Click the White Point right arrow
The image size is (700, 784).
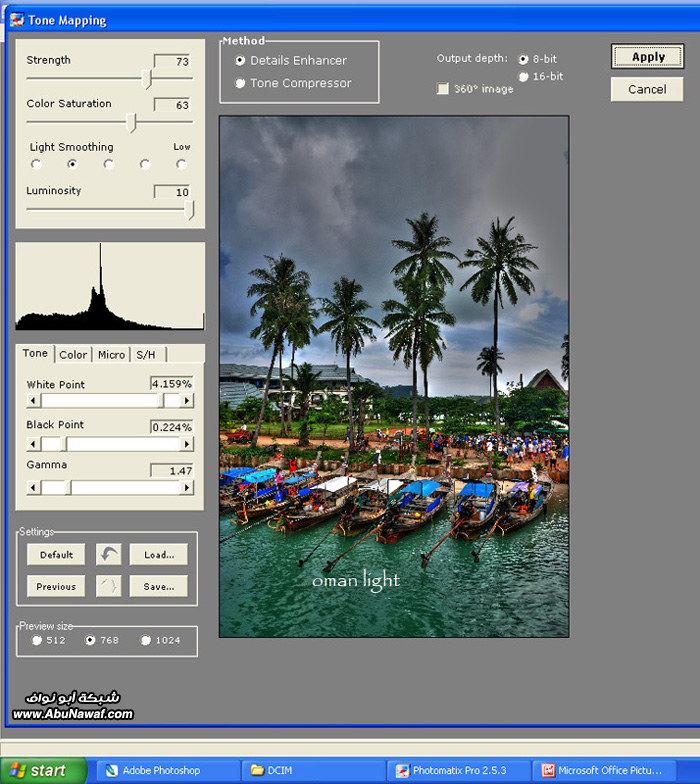[186, 401]
